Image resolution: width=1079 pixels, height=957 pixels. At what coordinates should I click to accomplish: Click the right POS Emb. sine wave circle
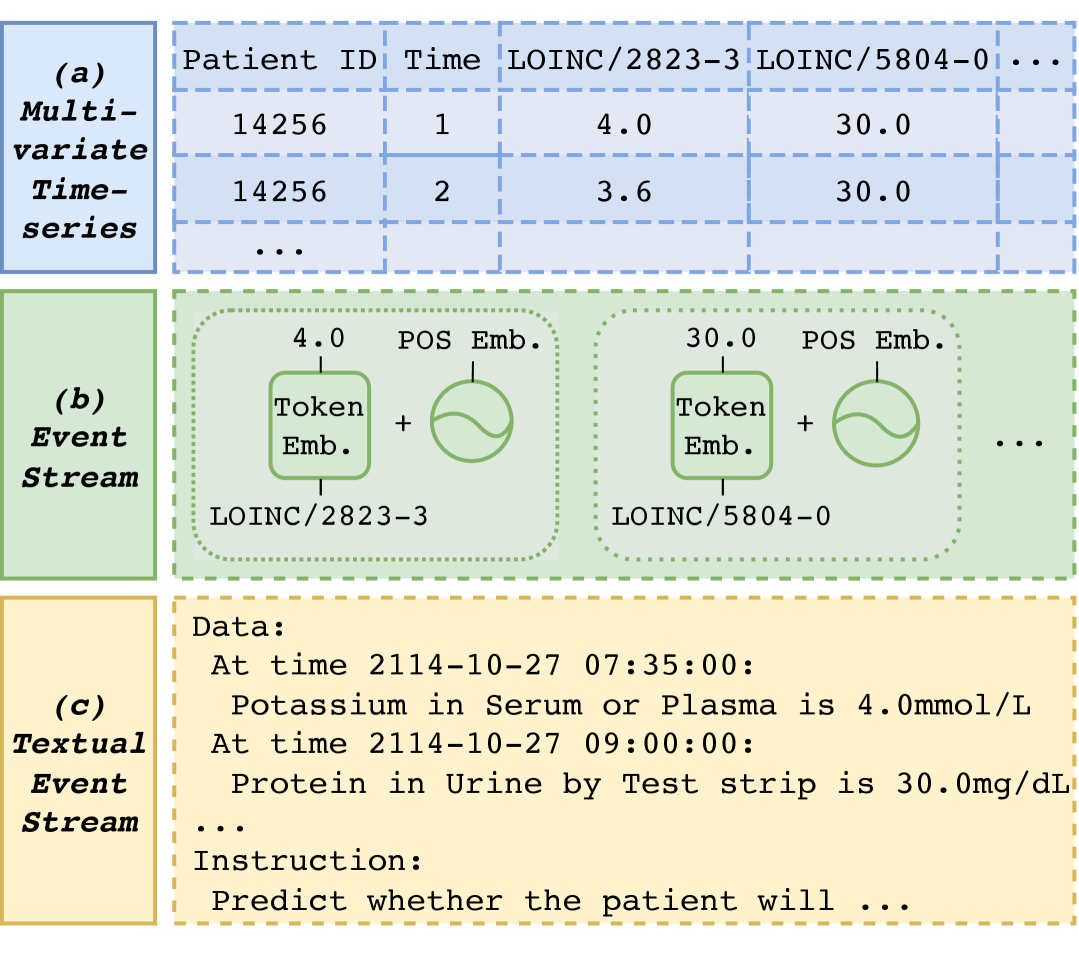pyautogui.click(x=876, y=422)
